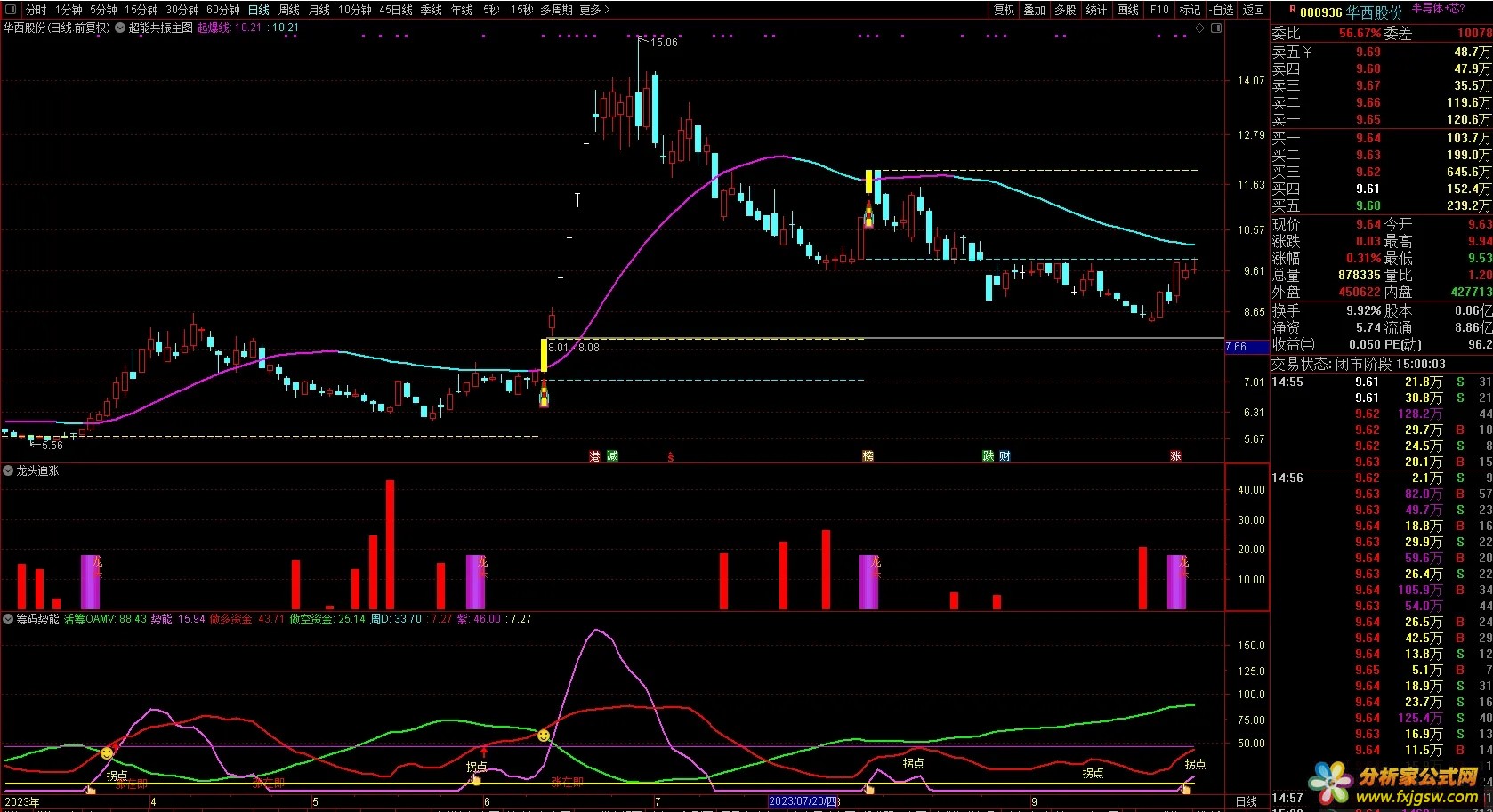Click the ¥ symbol next to 卖五
This screenshot has width=1493, height=812.
[x=1307, y=52]
